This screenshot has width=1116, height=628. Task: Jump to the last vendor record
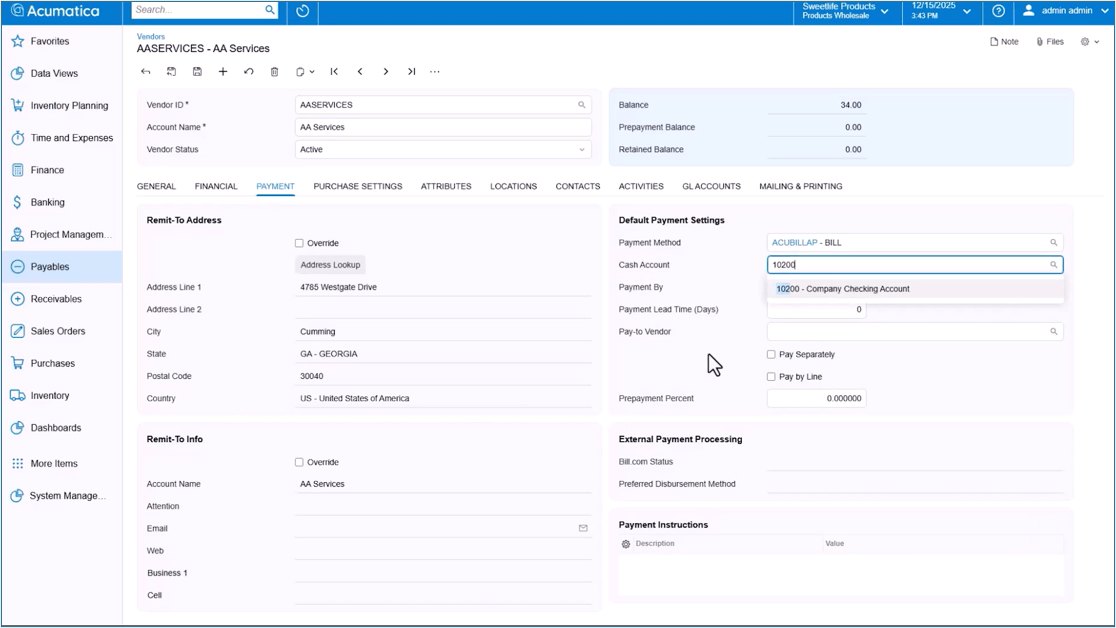pyautogui.click(x=410, y=71)
